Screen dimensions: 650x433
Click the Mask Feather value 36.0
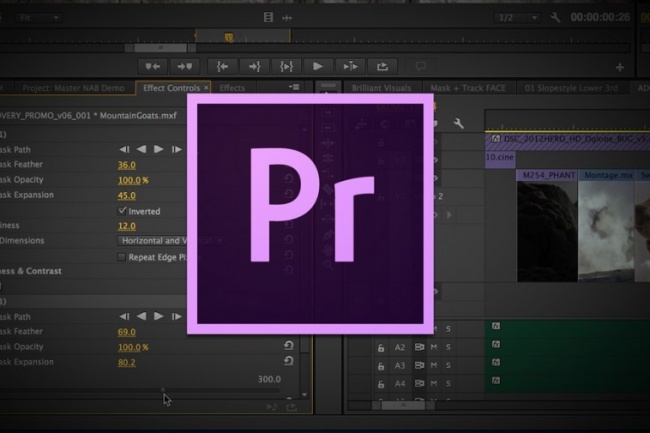click(x=126, y=165)
